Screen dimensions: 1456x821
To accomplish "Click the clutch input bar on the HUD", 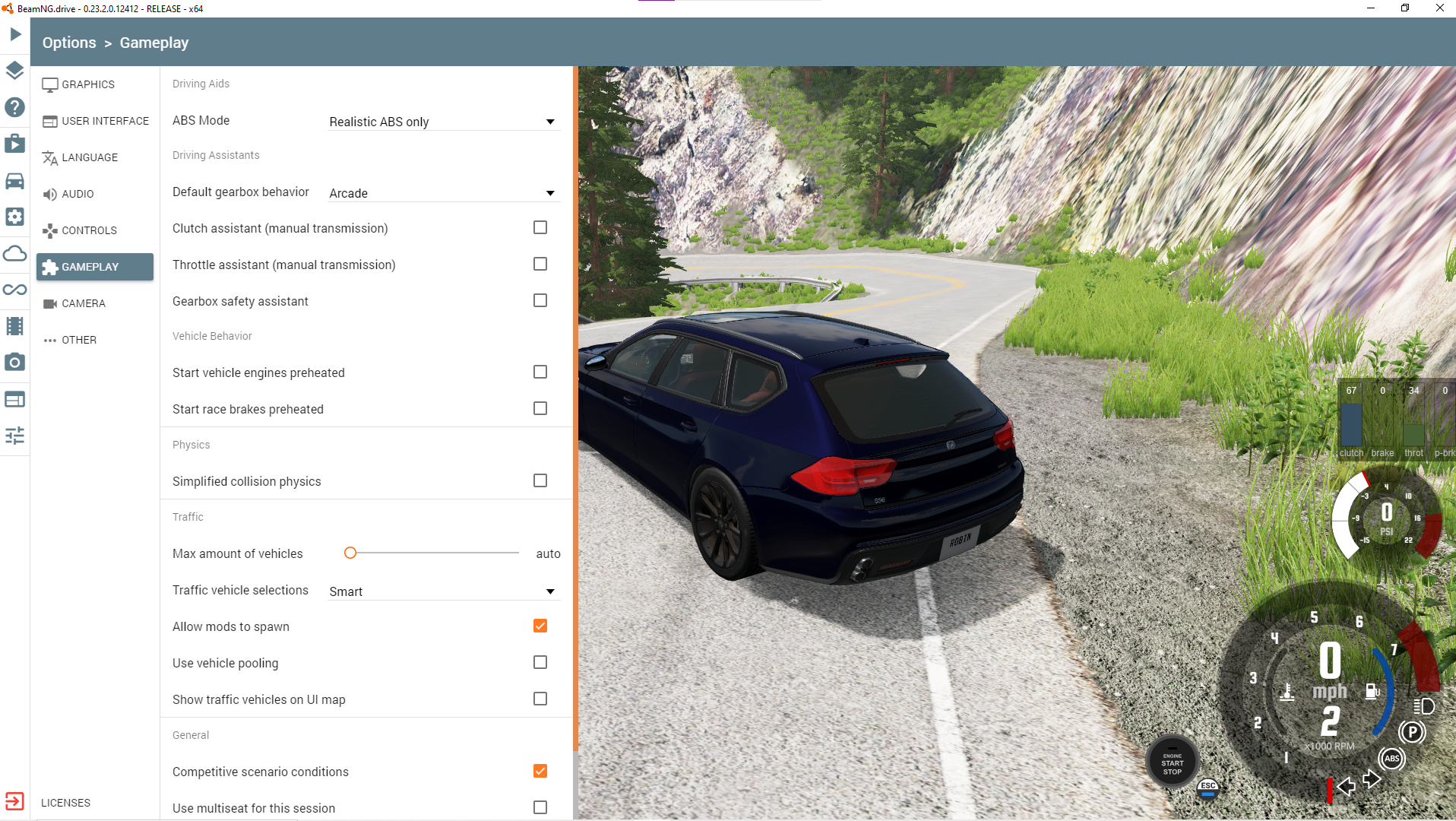I will (x=1351, y=423).
